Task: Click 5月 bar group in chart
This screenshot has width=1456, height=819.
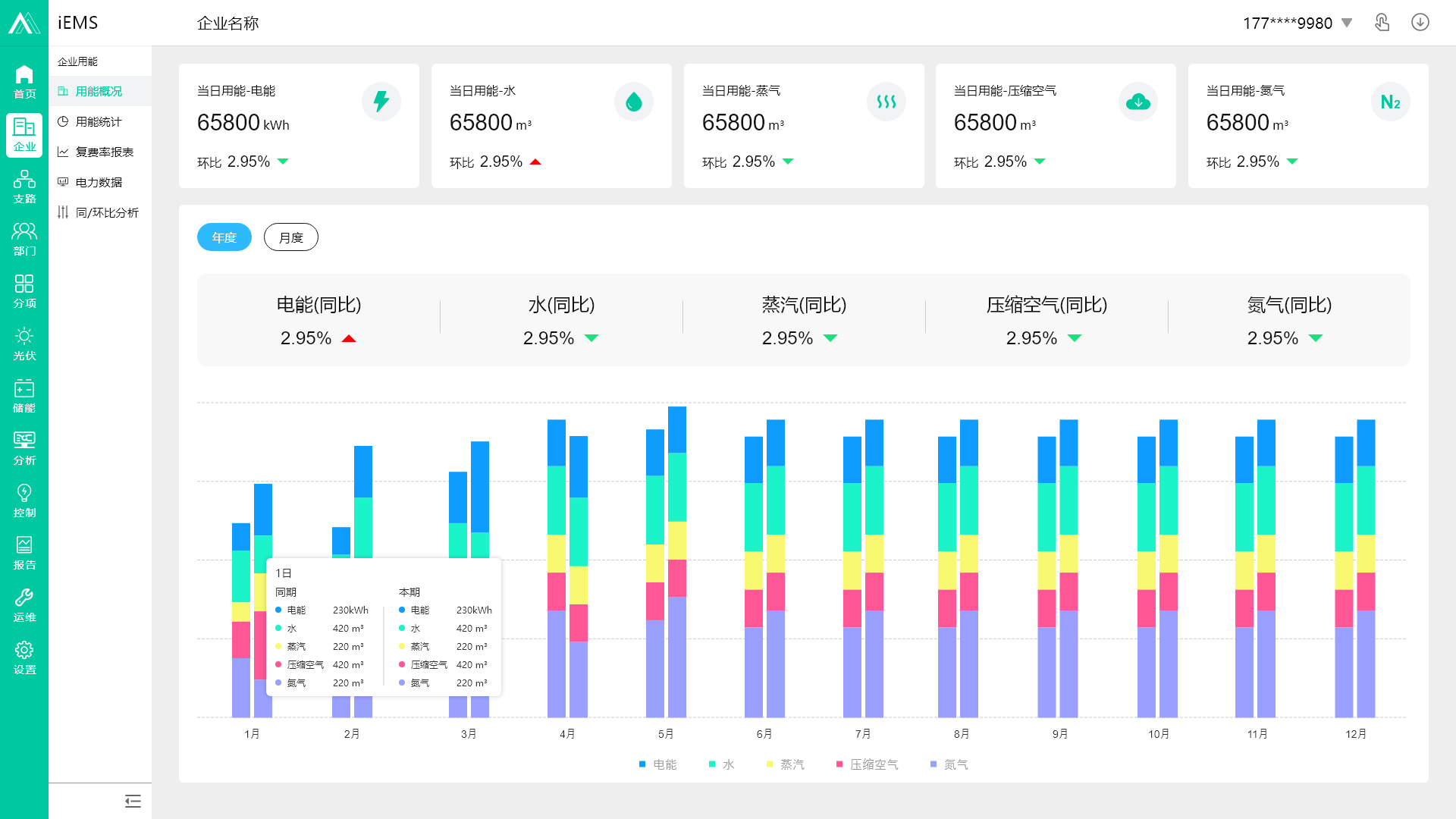Action: (666, 562)
